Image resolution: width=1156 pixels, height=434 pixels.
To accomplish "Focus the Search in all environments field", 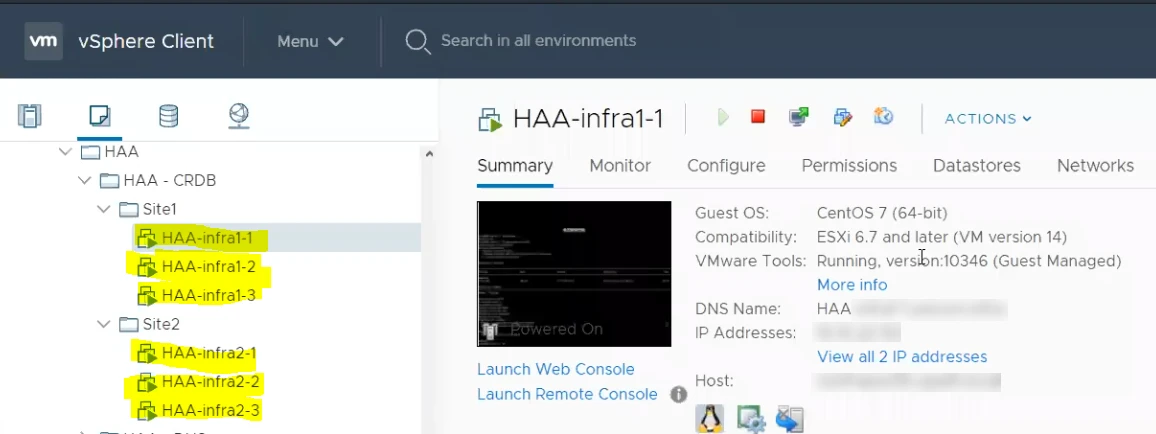I will [538, 41].
